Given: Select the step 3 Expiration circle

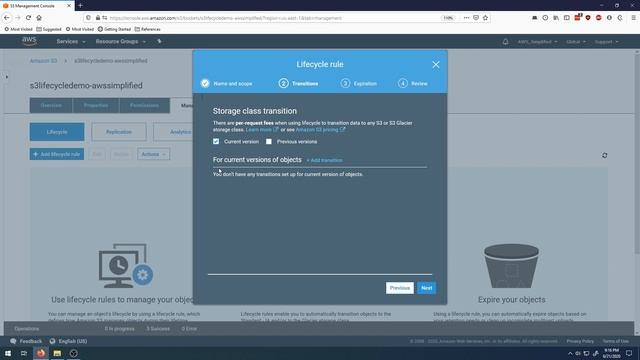Looking at the screenshot, I should [x=345, y=83].
